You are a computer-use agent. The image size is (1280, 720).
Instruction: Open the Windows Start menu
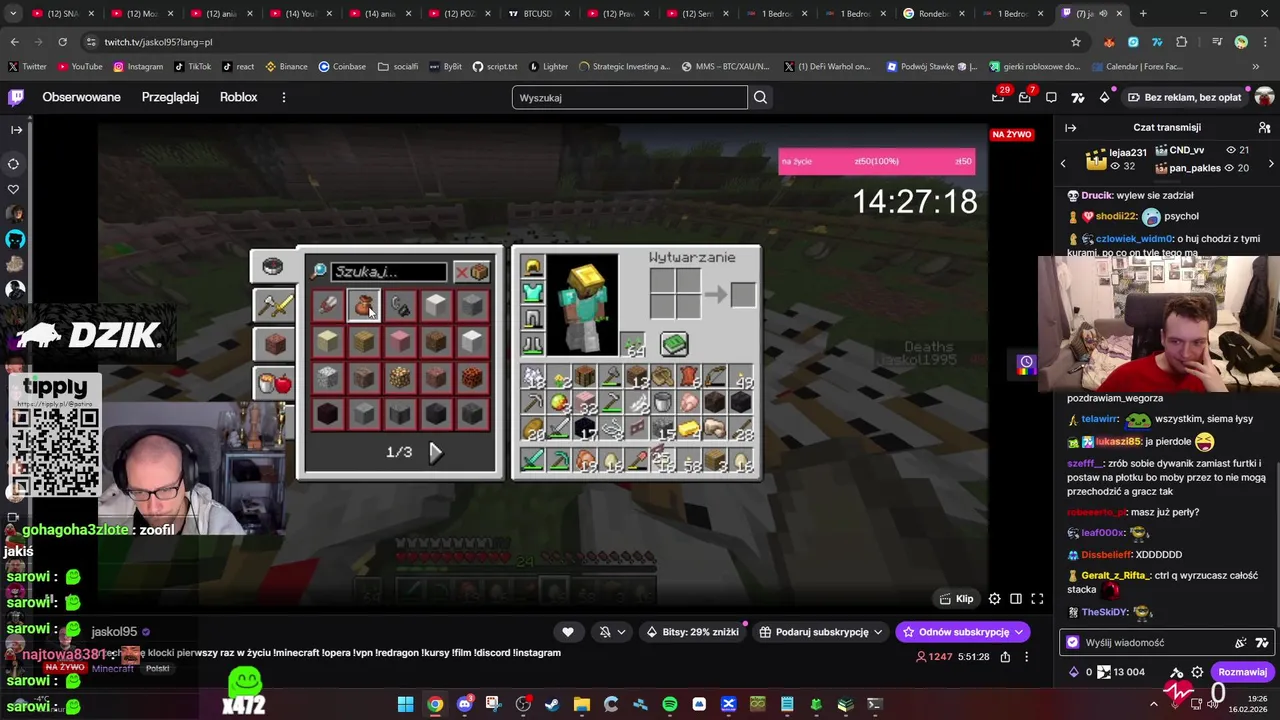pos(405,704)
